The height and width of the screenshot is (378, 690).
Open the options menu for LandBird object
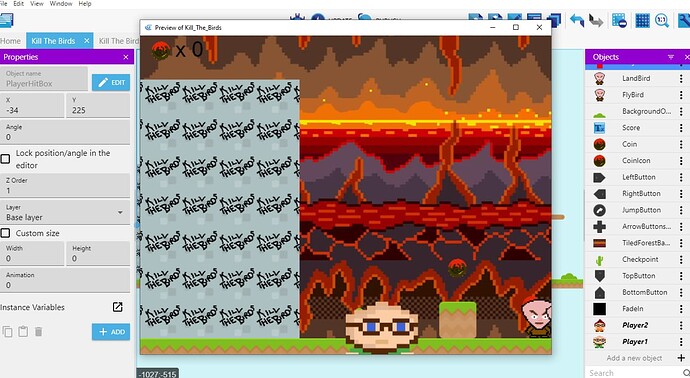[x=681, y=78]
